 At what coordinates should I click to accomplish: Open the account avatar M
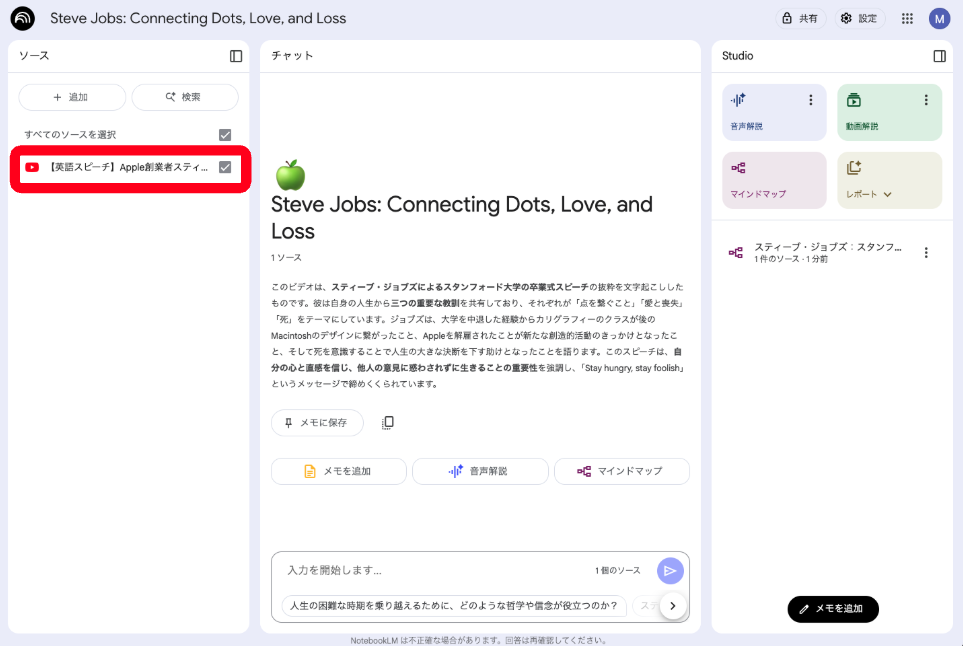click(x=939, y=18)
